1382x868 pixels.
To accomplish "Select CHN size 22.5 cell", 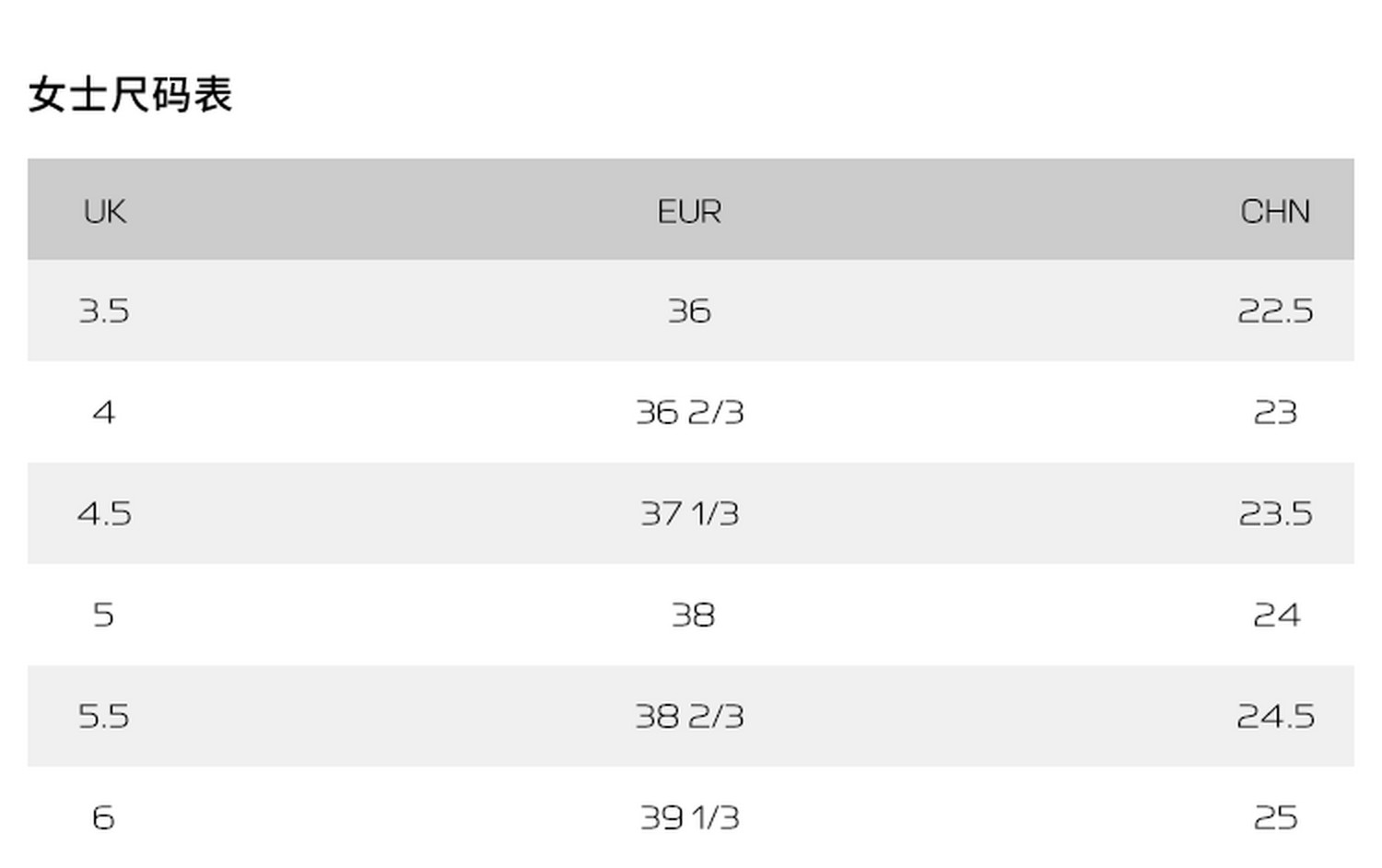I will pos(1275,311).
